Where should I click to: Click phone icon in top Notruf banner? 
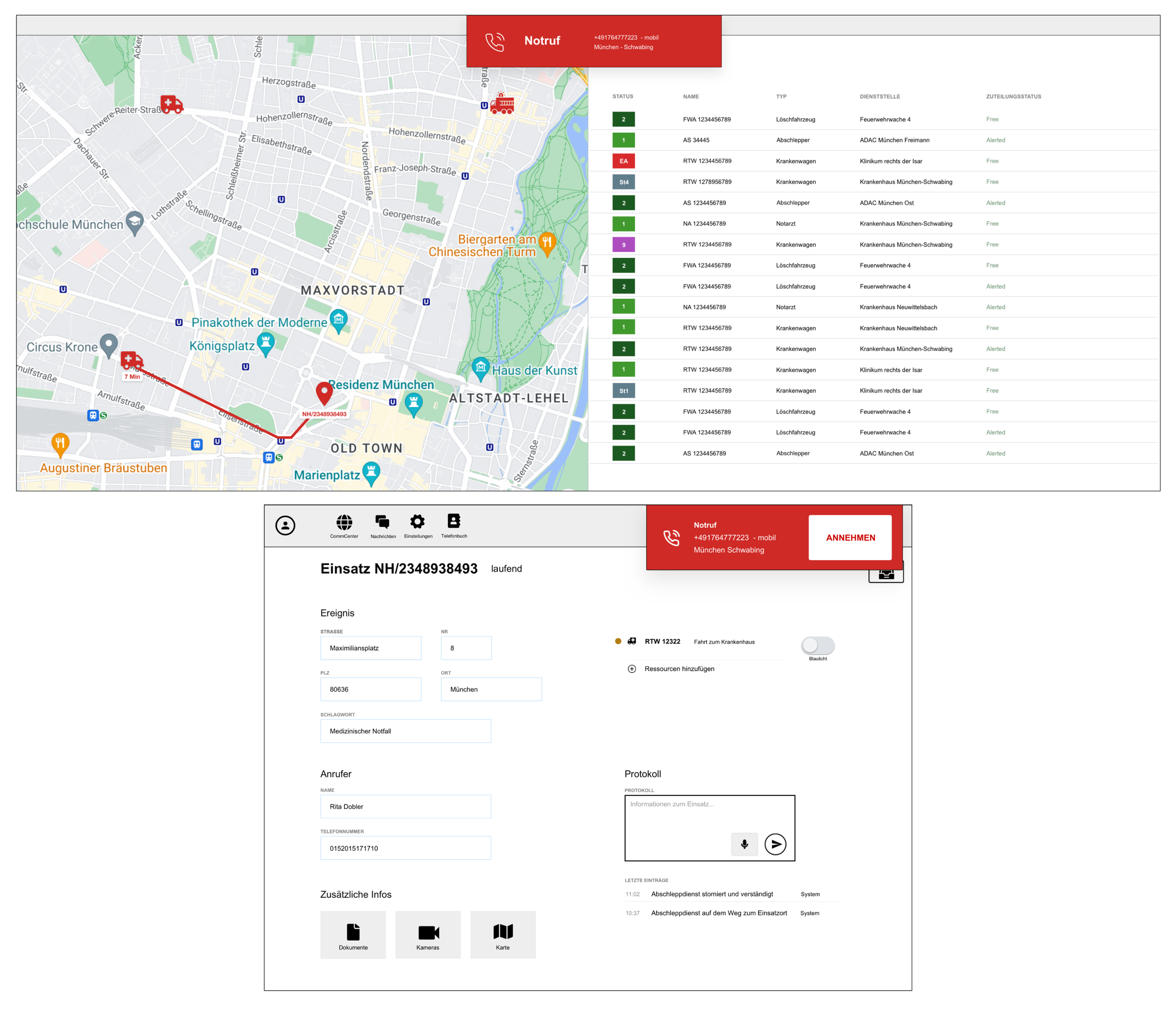(x=494, y=42)
